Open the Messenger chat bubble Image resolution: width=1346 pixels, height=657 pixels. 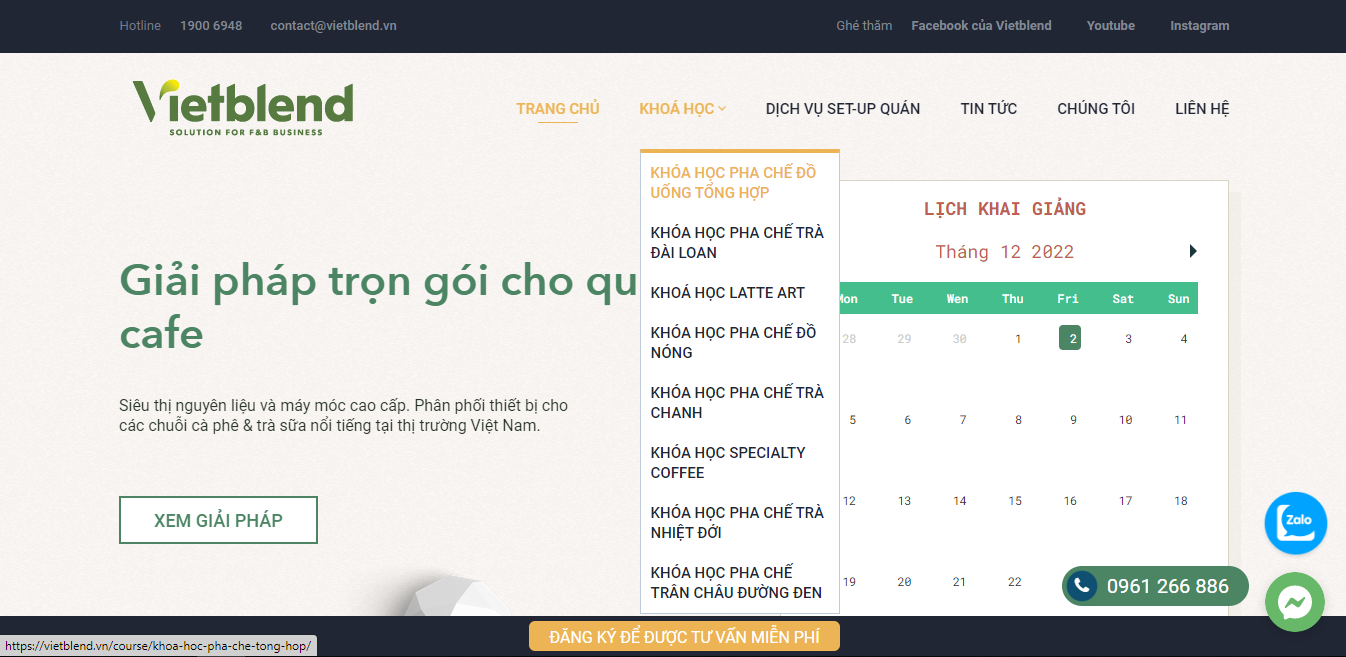(x=1295, y=602)
